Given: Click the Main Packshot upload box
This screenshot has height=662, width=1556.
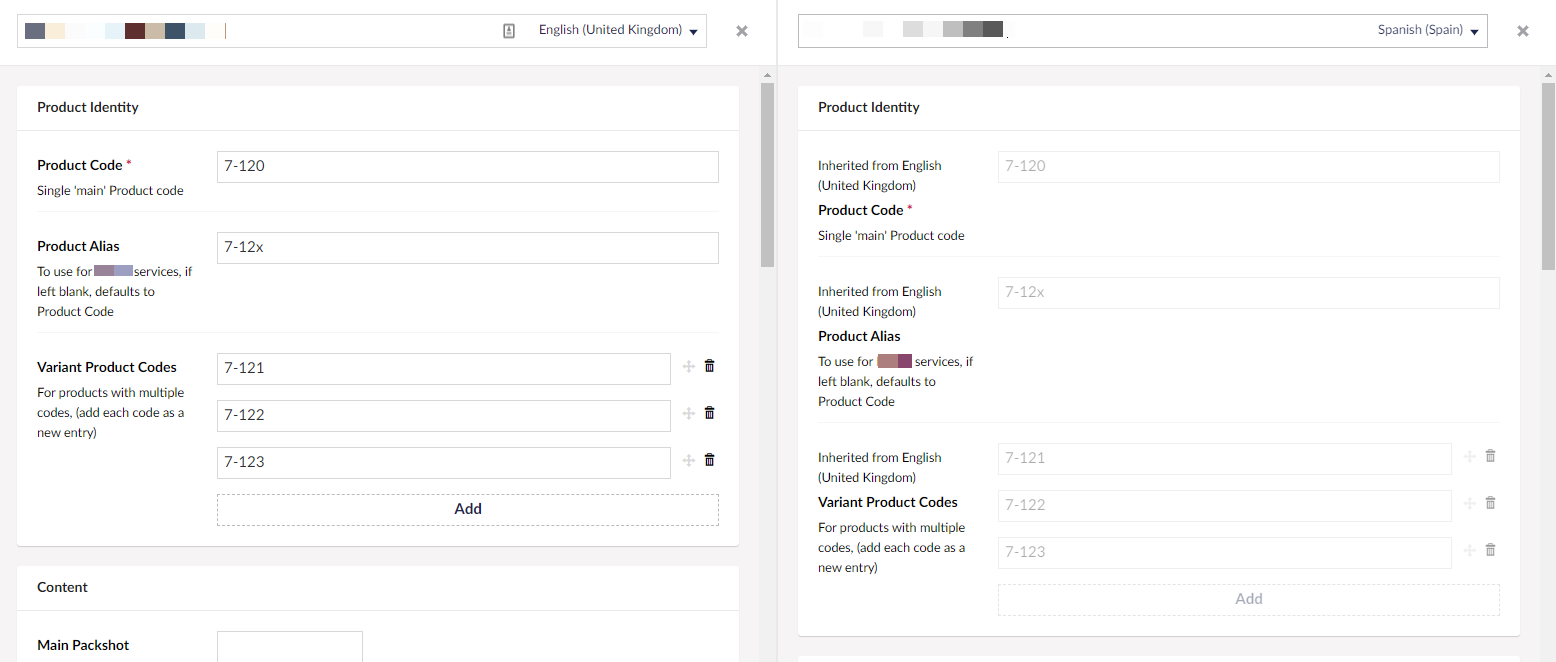Looking at the screenshot, I should point(290,650).
